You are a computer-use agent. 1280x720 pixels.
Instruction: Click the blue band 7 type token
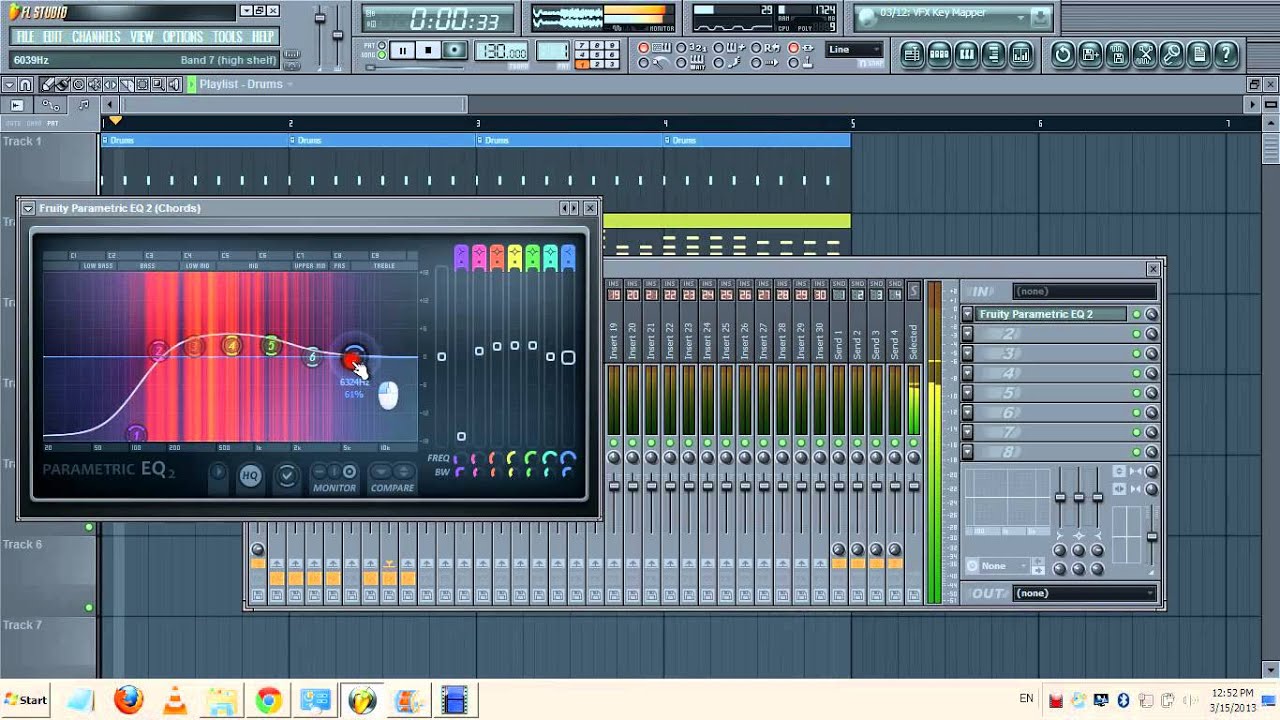coord(568,258)
